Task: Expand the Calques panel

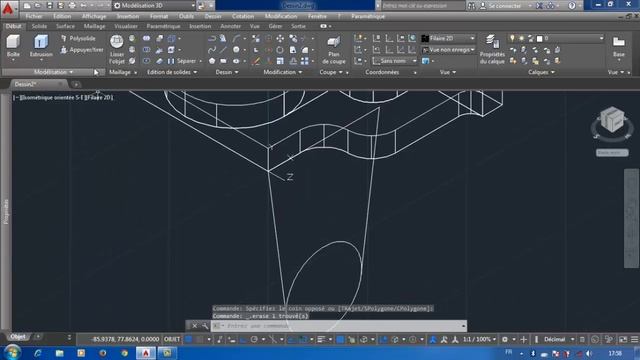Action: point(541,72)
